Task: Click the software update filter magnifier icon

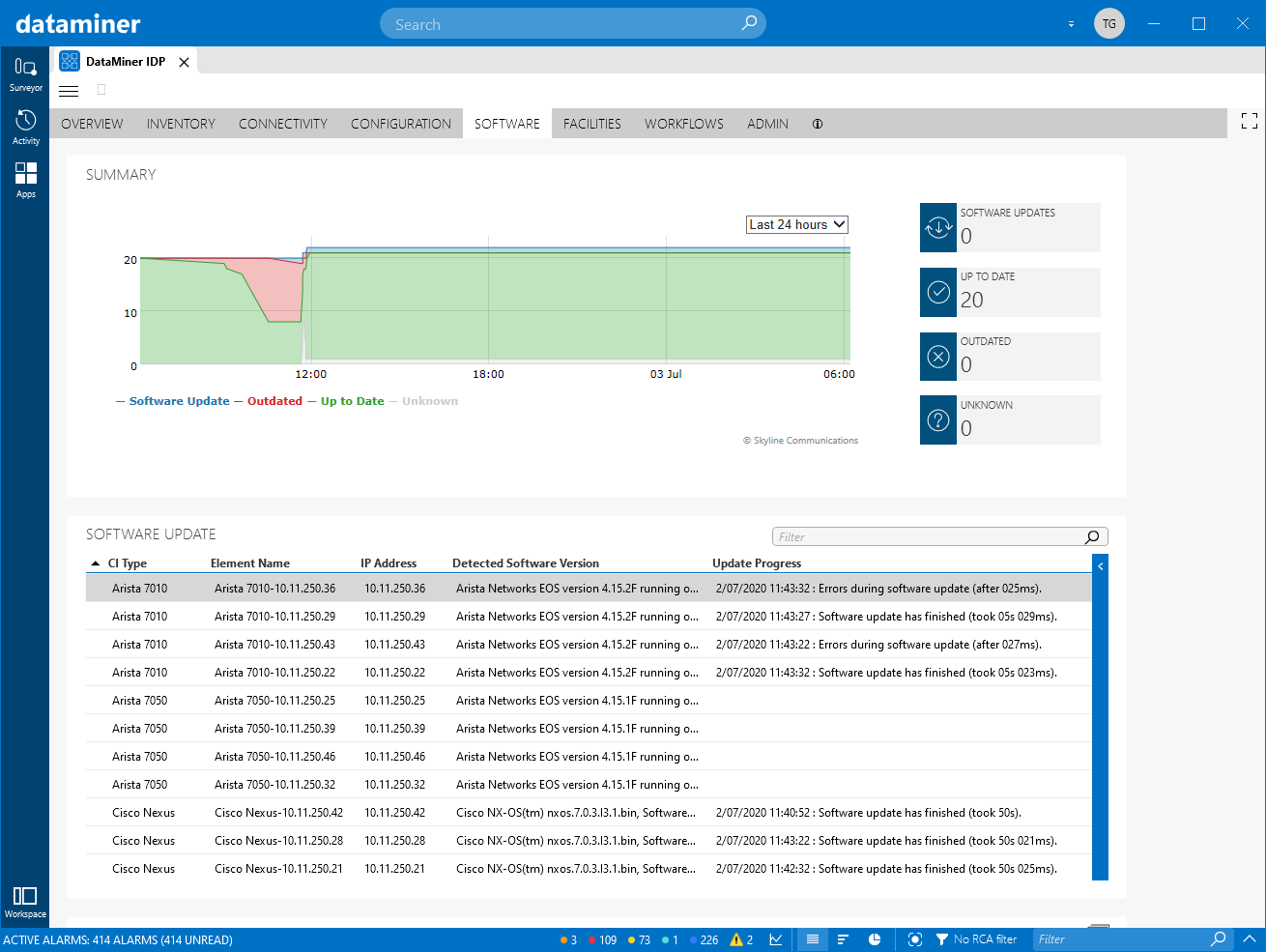Action: [1092, 537]
